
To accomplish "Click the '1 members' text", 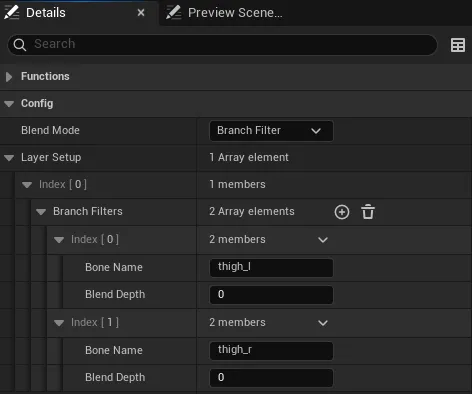I will 238,184.
